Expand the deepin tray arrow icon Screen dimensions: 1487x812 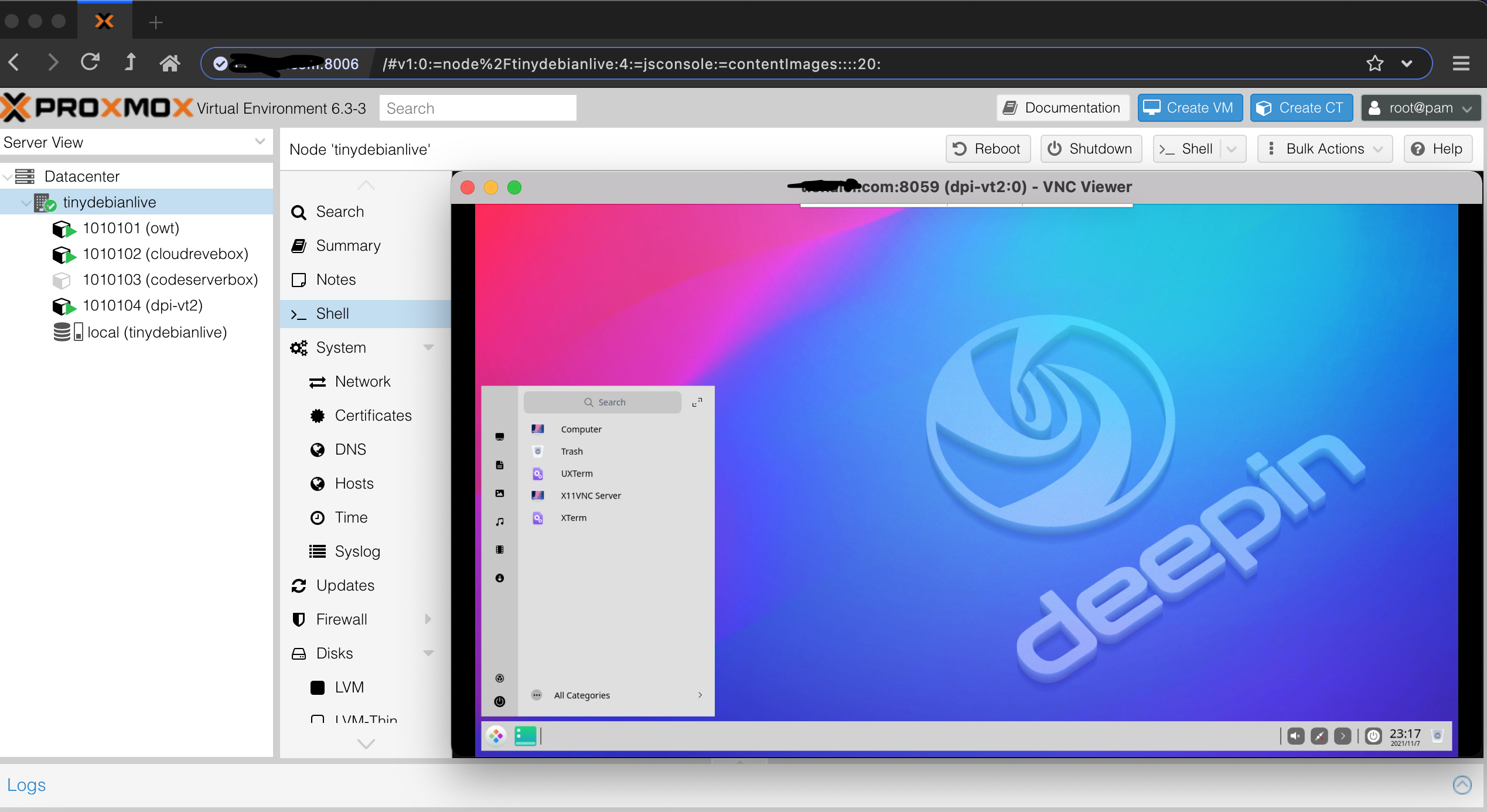[1342, 736]
